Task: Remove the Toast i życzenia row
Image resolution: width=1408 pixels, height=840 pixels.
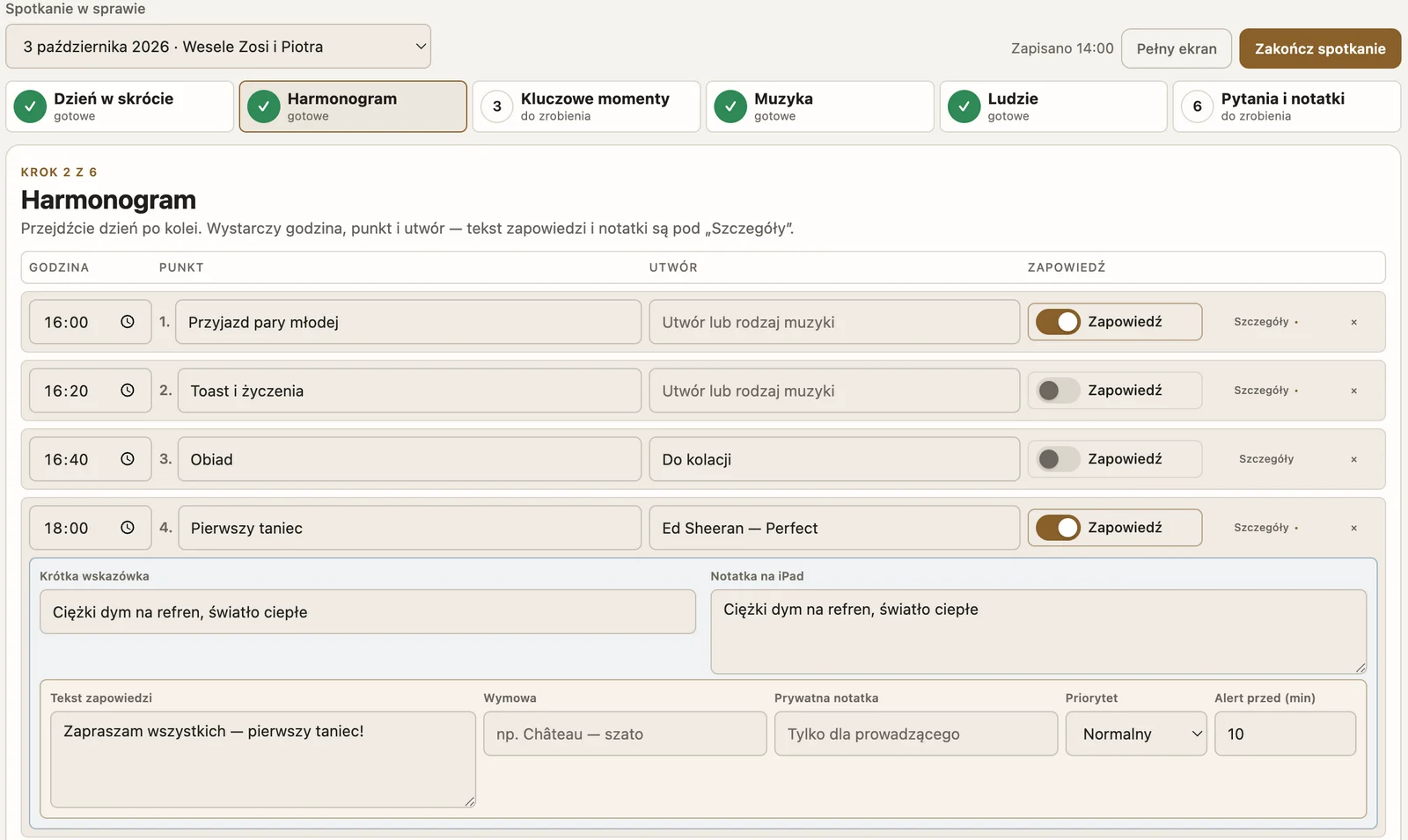Action: tap(1353, 391)
